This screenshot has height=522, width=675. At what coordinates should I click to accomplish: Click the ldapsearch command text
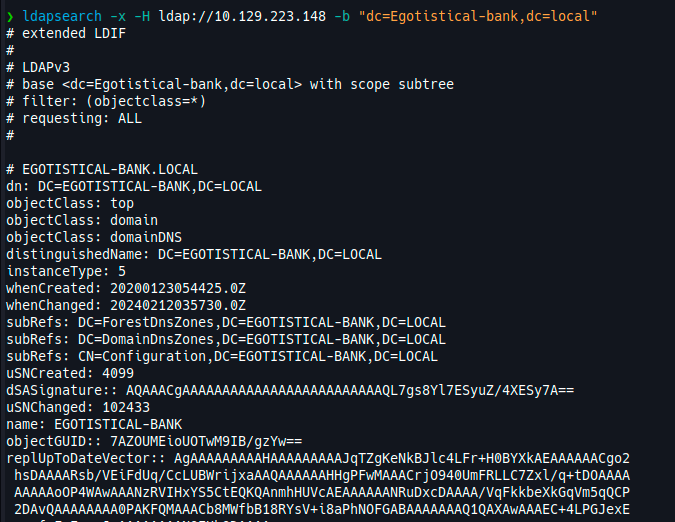point(62,16)
